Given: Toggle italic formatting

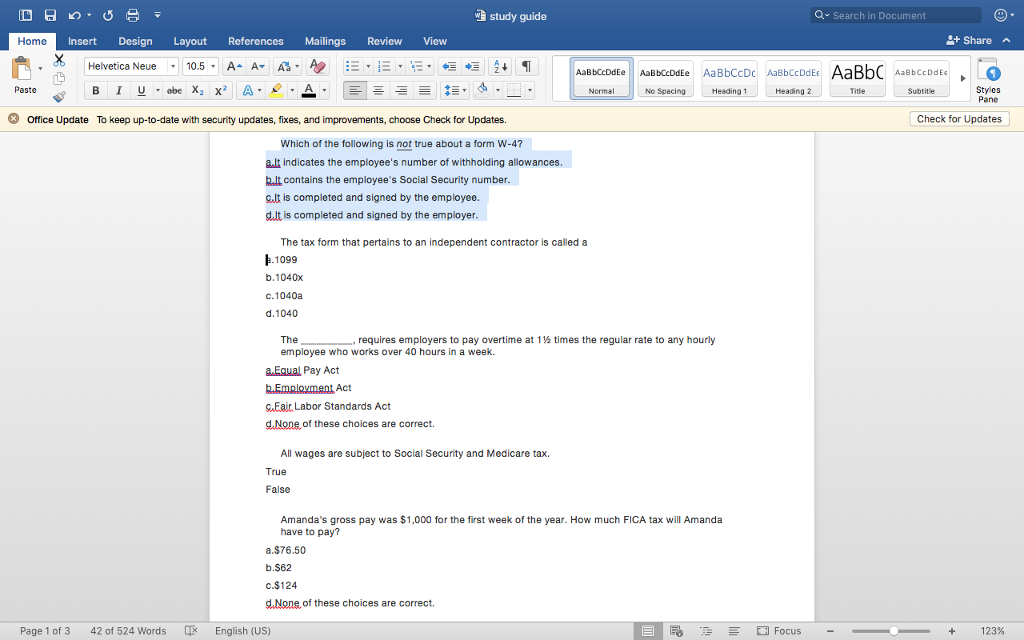Looking at the screenshot, I should click(x=118, y=91).
